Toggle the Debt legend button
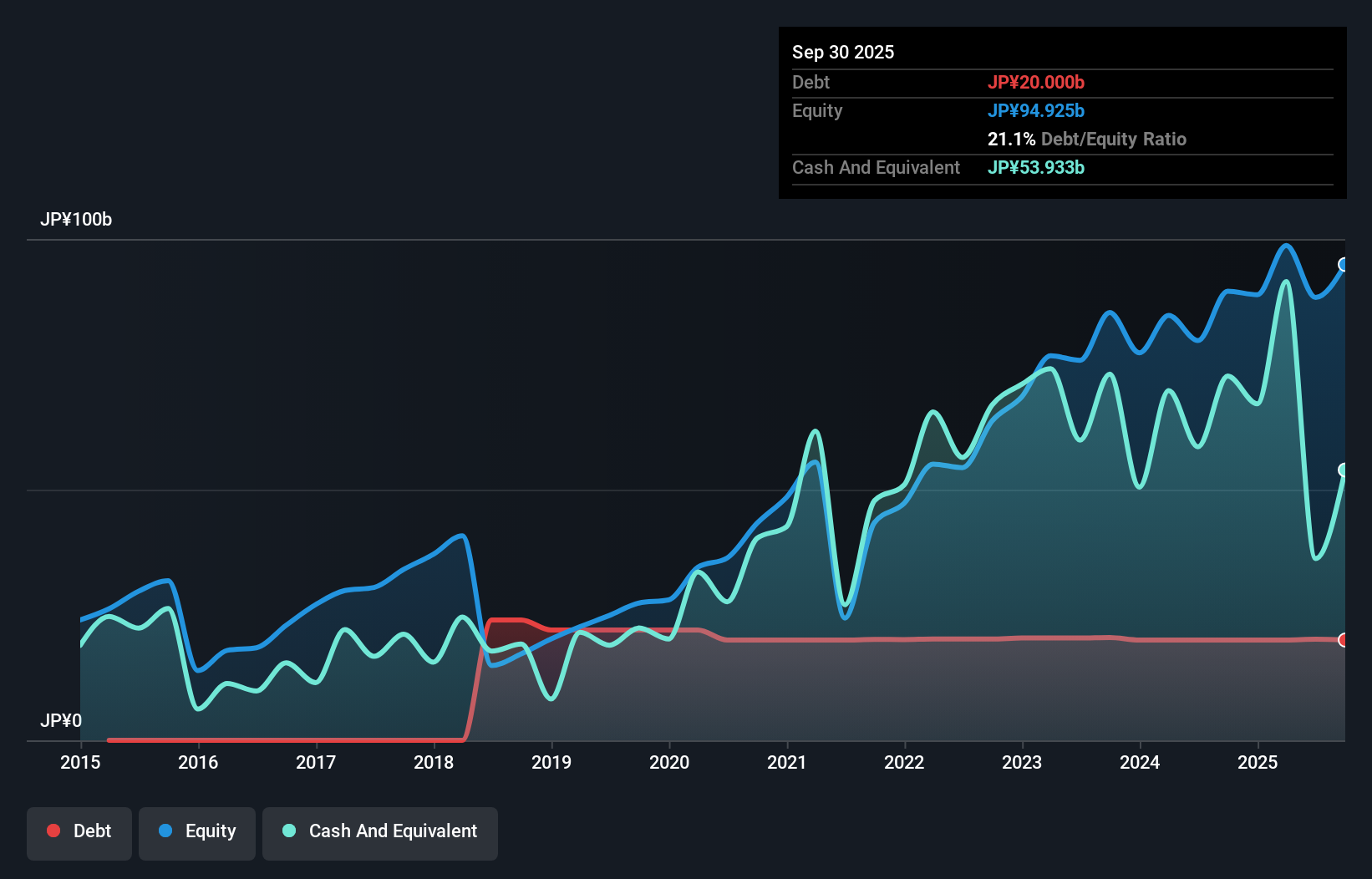Screen dimensions: 1372x879 79,833
